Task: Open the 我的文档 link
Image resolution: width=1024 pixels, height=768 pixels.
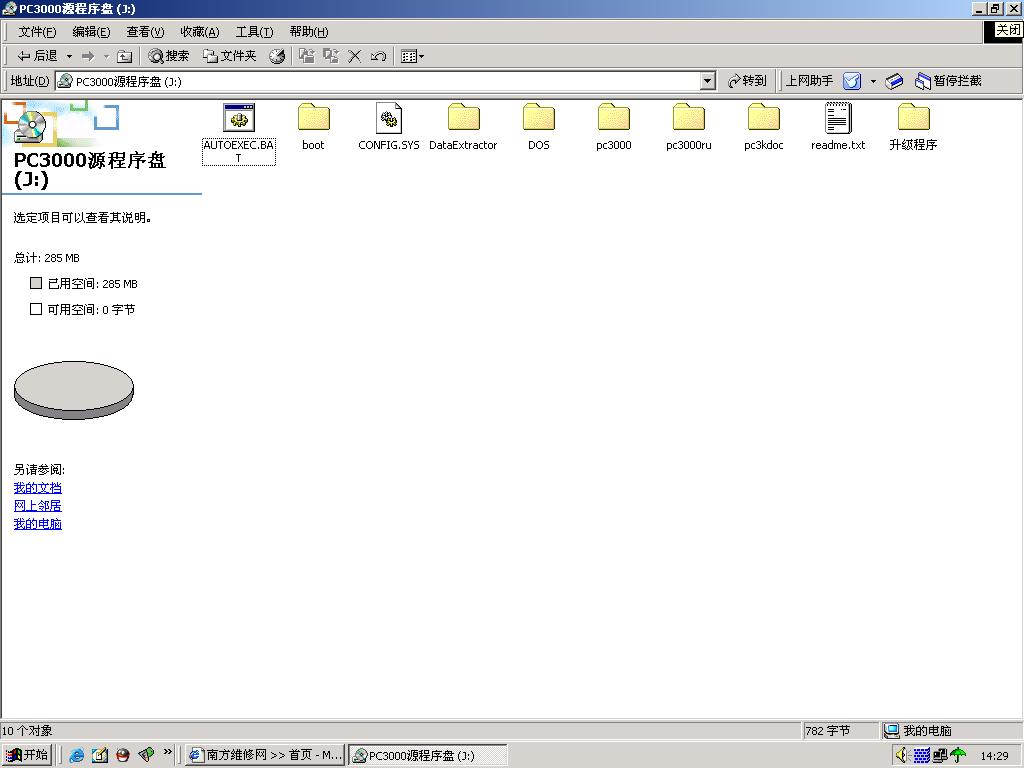Action: 38,488
